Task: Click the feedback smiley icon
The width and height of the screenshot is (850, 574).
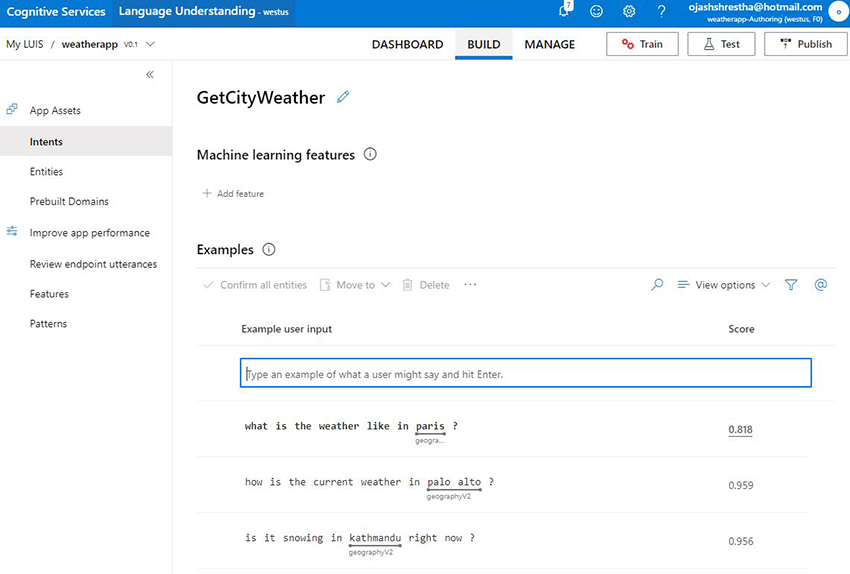Action: click(x=596, y=11)
